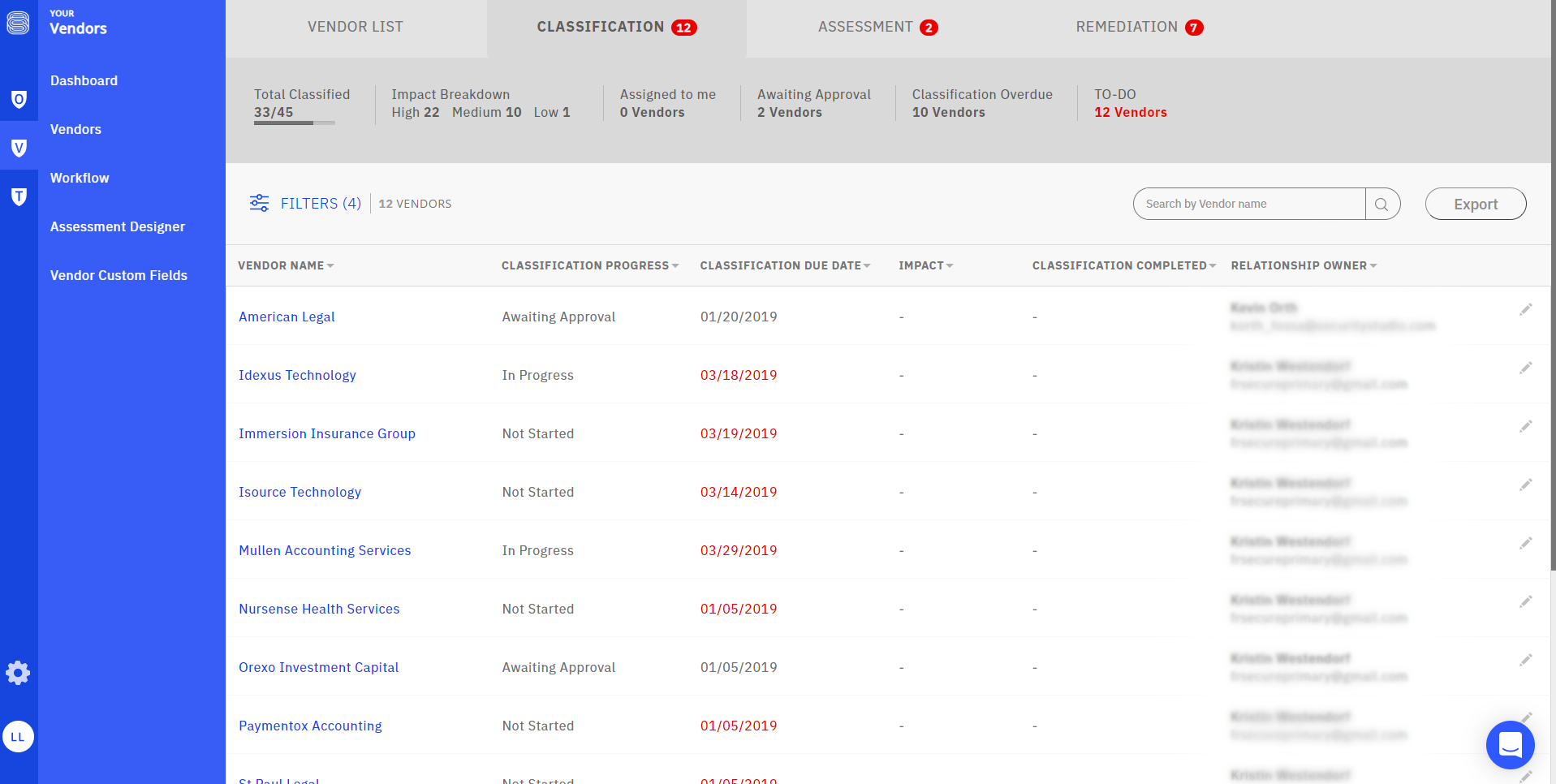This screenshot has height=784, width=1556.
Task: Open the LL user profile avatar
Action: coord(18,737)
